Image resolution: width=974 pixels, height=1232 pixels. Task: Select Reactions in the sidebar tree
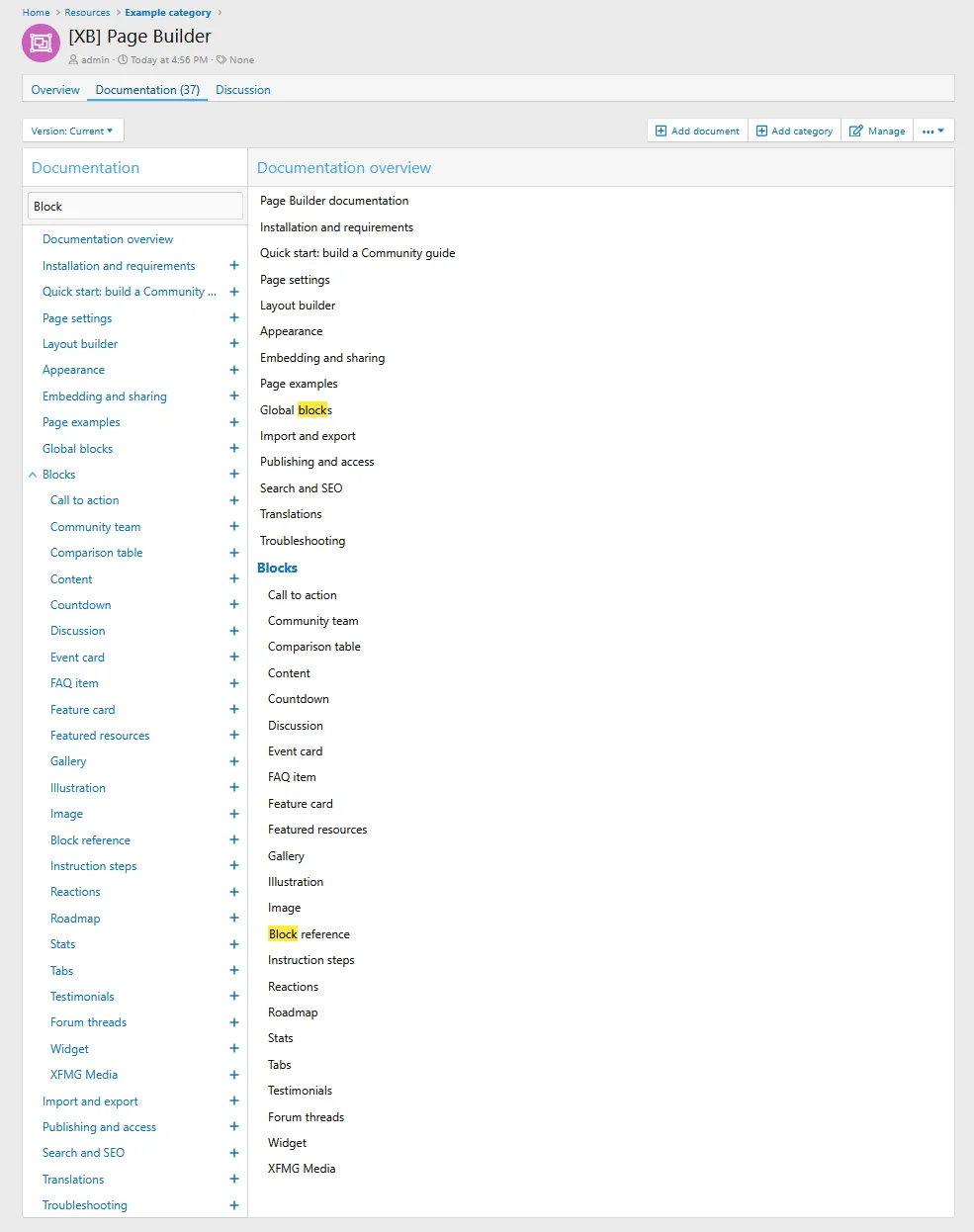pos(75,892)
